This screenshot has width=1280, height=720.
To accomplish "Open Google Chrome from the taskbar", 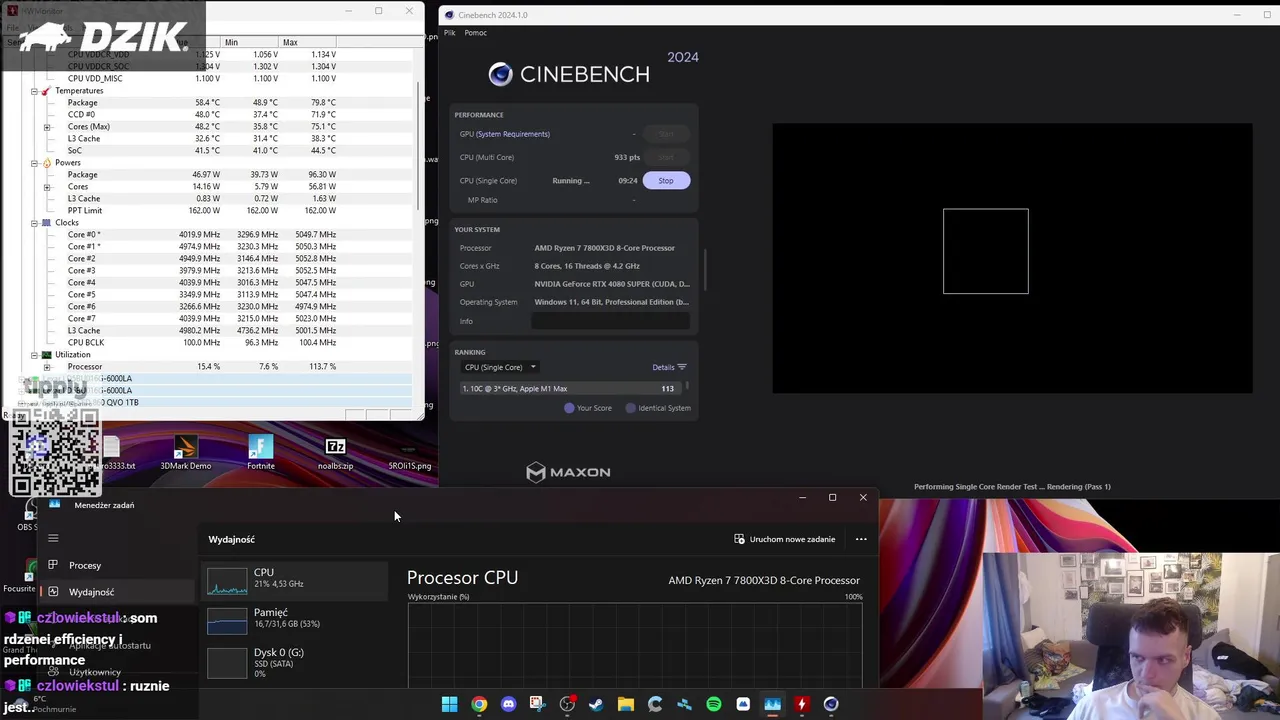I will tap(479, 704).
